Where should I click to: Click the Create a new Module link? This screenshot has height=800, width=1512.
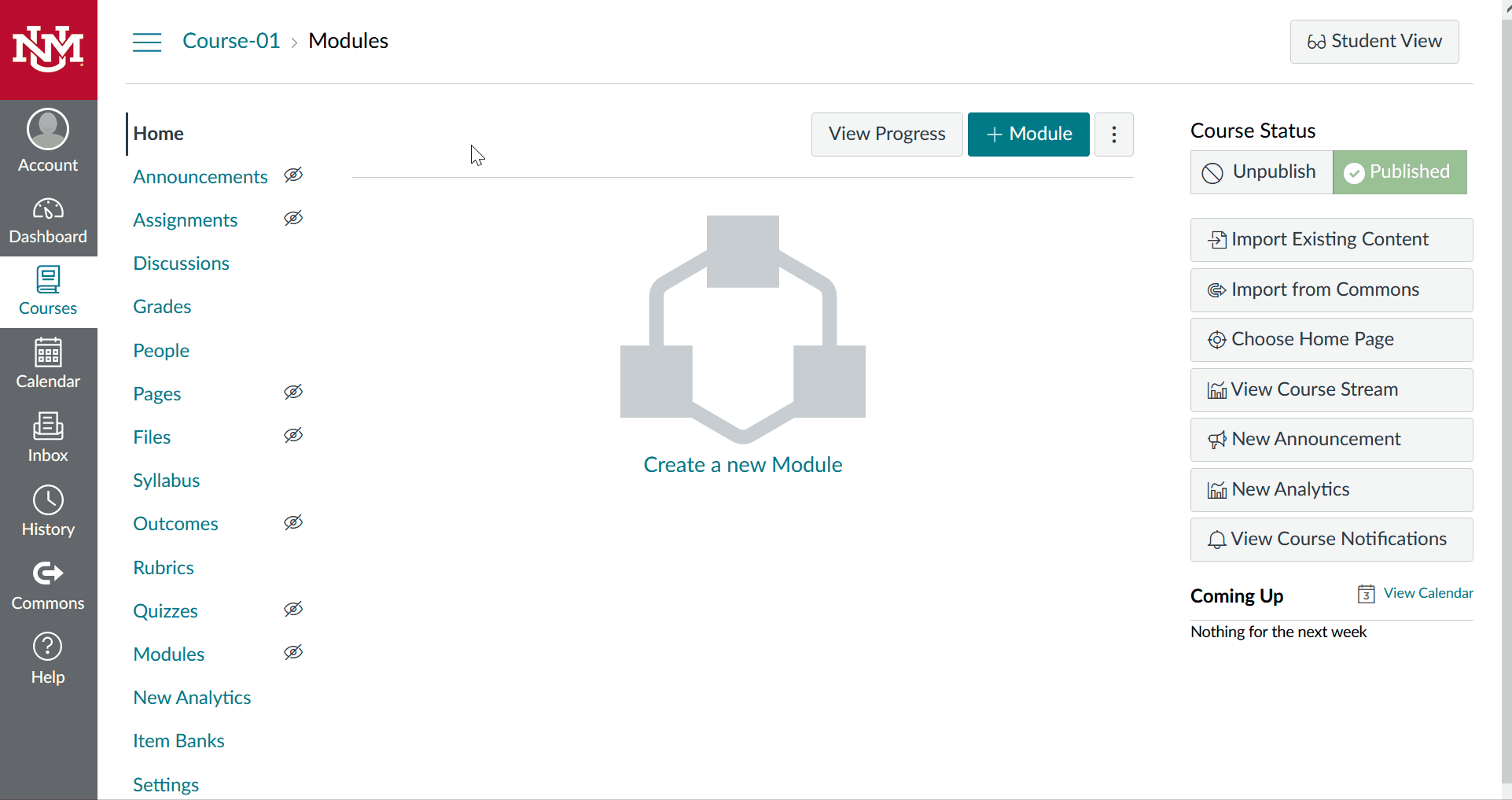(x=743, y=465)
